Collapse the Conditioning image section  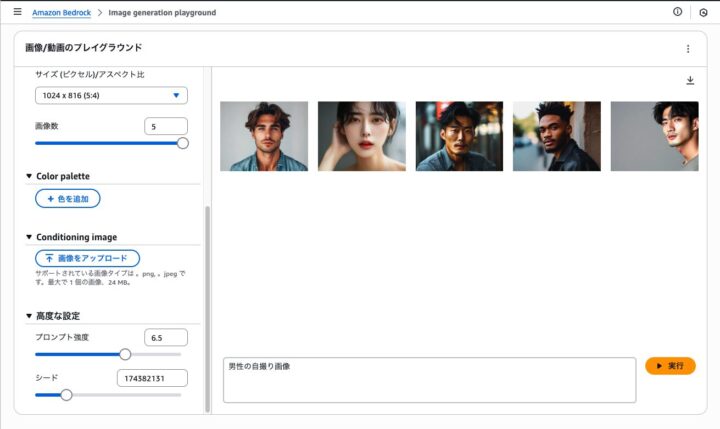[29, 237]
